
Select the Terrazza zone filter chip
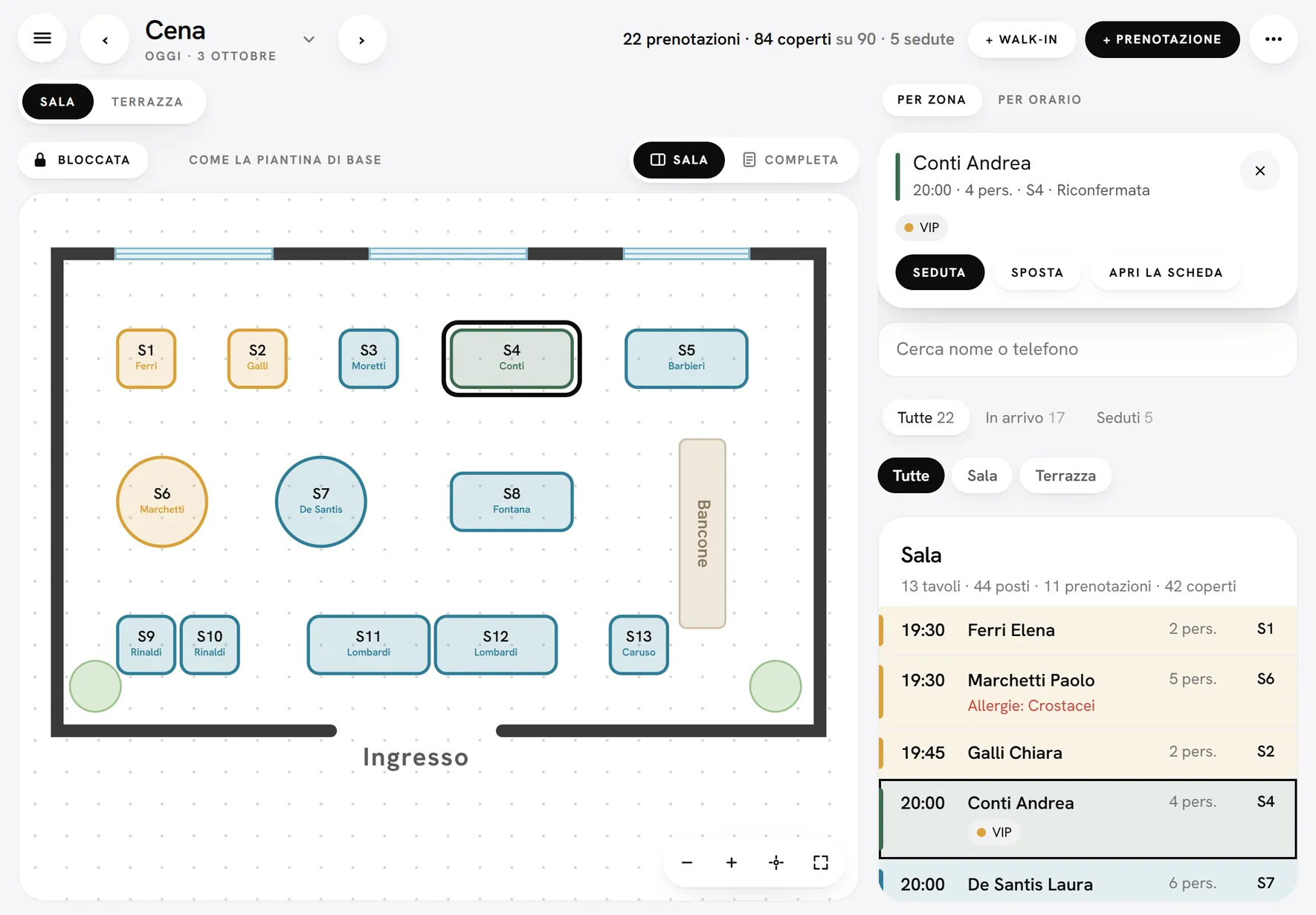[1065, 475]
